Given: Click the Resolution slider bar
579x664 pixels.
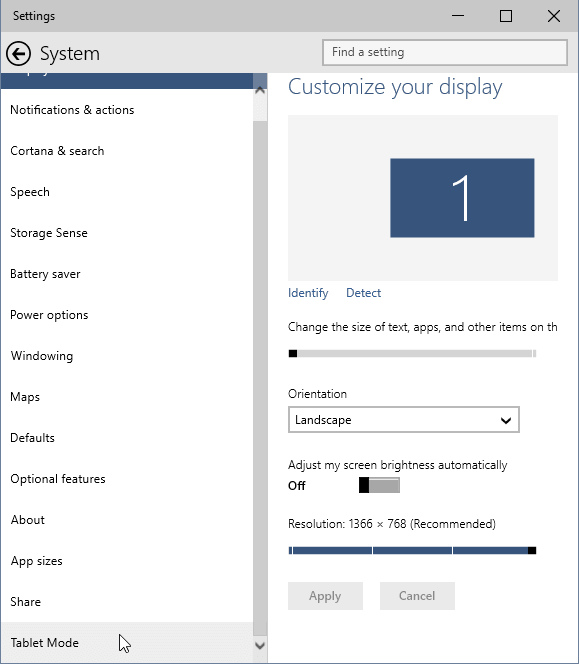Looking at the screenshot, I should 412,551.
